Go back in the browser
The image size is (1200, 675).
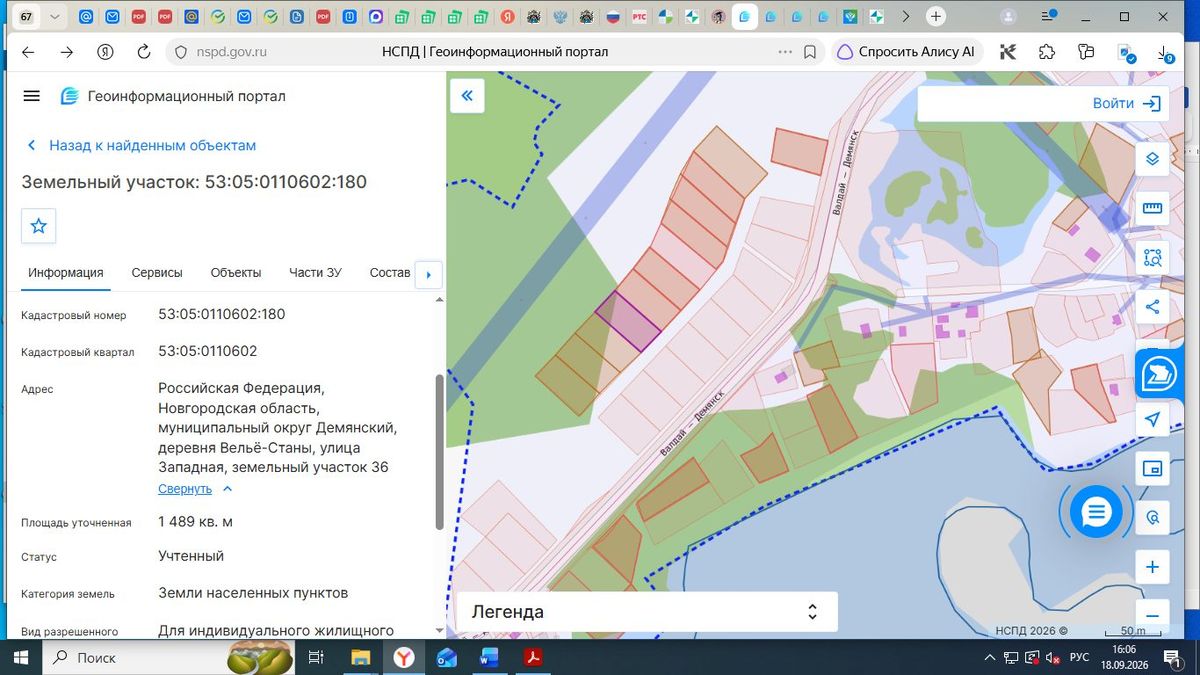click(x=28, y=52)
